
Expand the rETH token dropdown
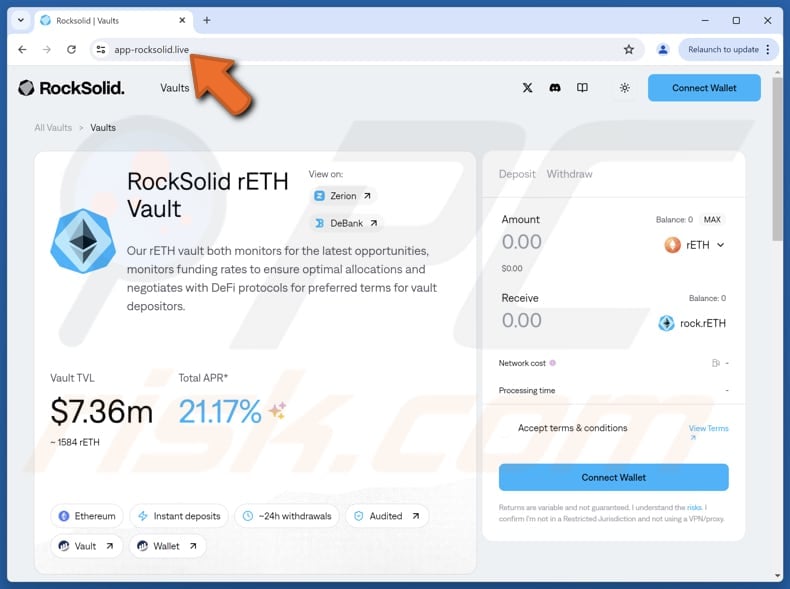coord(695,245)
